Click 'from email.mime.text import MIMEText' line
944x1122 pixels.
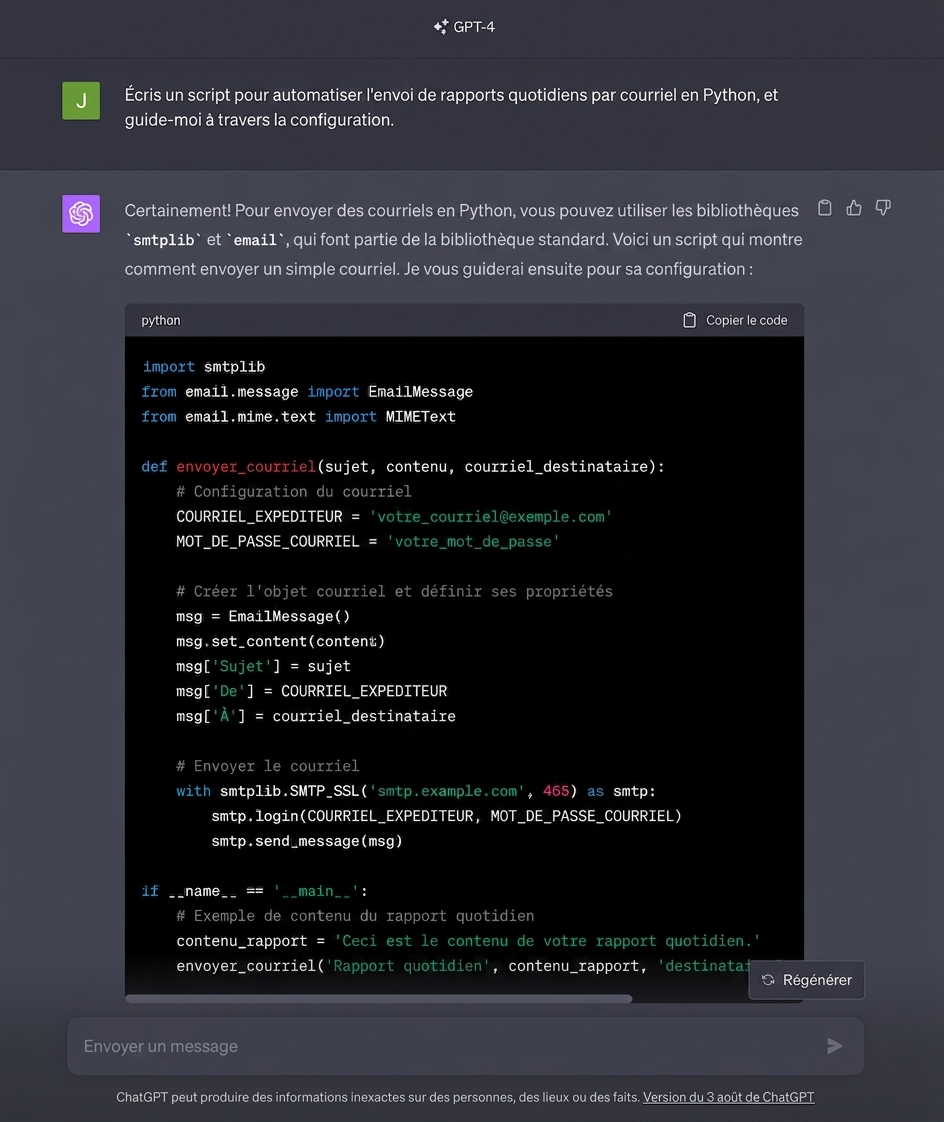298,417
